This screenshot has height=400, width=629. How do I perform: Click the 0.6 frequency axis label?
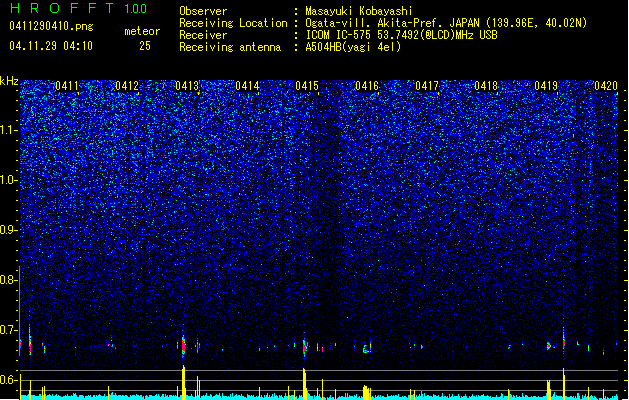8,380
